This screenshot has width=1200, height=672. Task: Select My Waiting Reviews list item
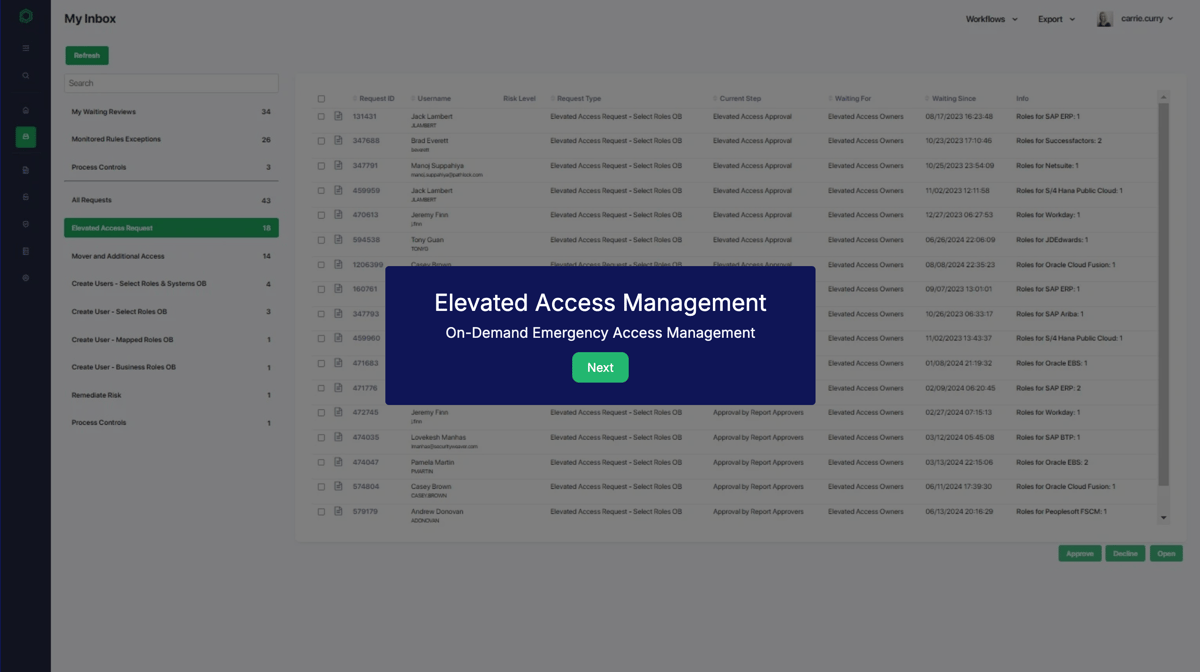pos(171,112)
